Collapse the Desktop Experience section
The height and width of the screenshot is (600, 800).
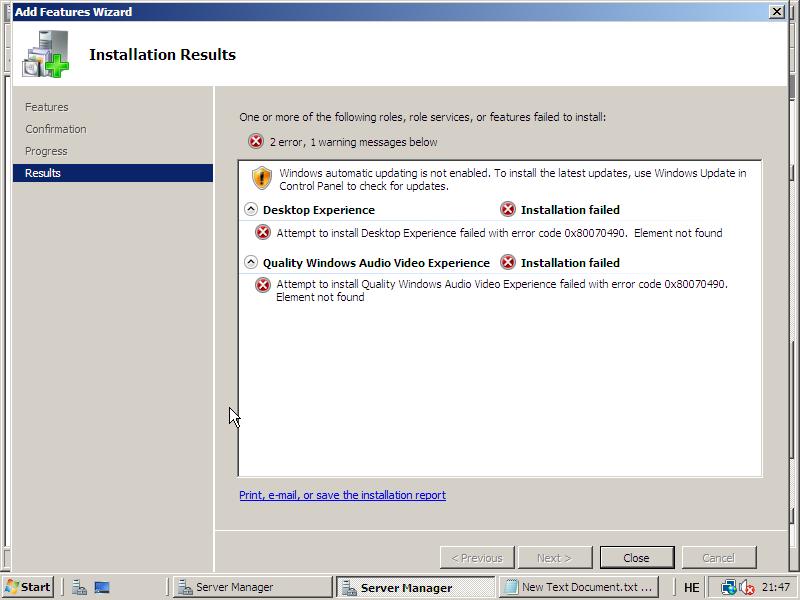pyautogui.click(x=251, y=209)
